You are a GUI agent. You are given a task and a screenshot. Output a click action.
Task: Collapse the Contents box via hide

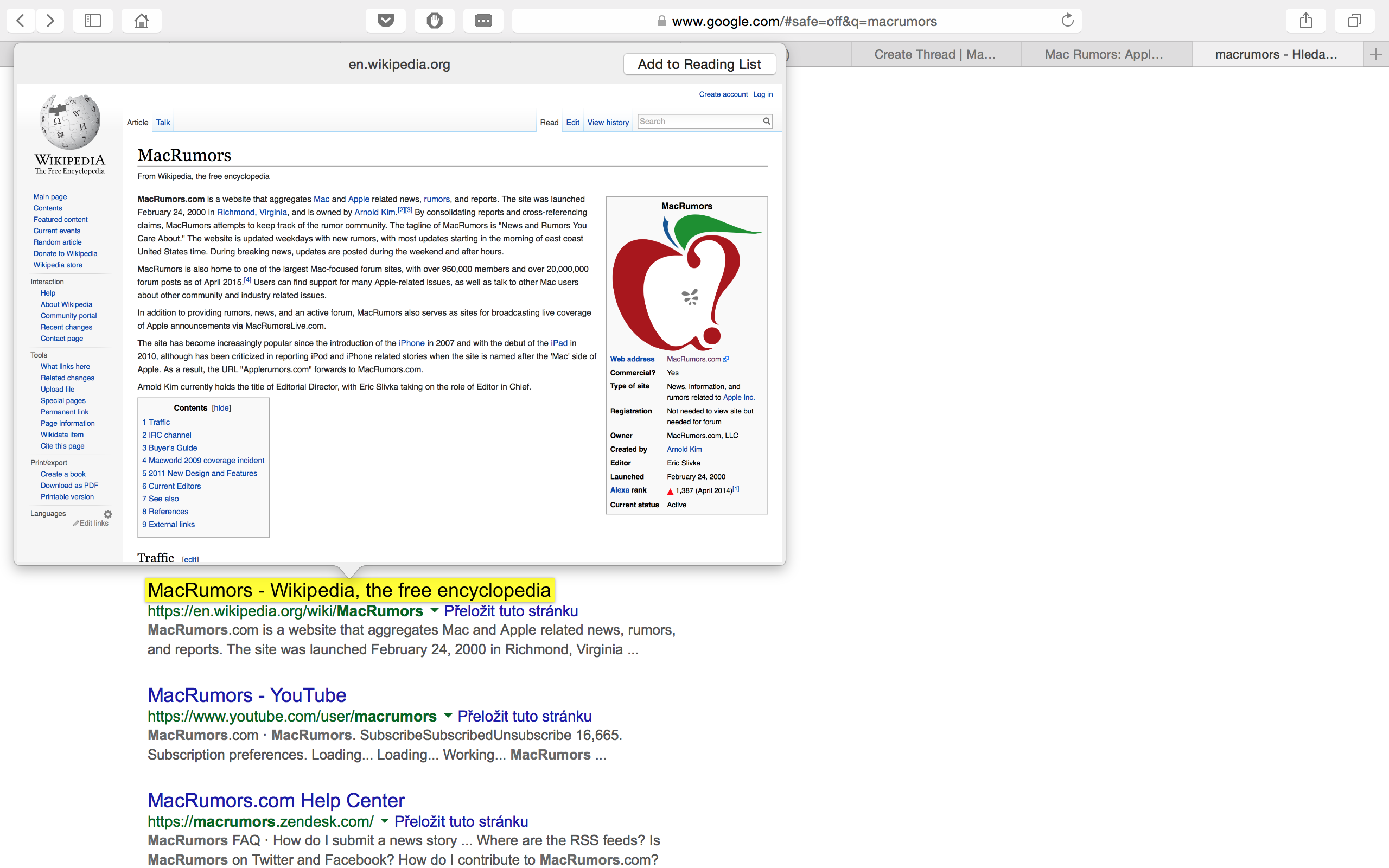[221, 408]
